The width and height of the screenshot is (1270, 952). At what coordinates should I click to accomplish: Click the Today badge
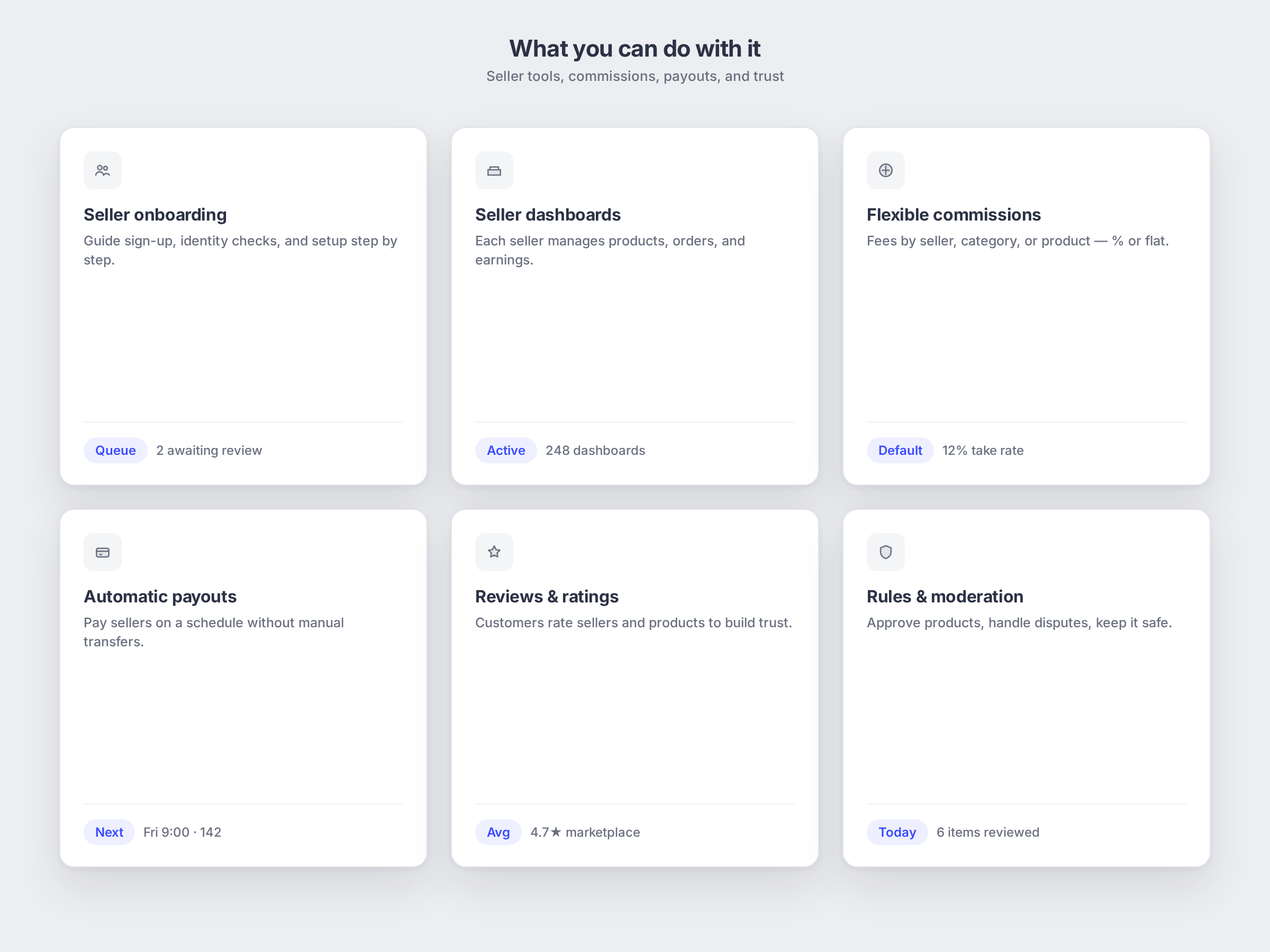(x=897, y=832)
